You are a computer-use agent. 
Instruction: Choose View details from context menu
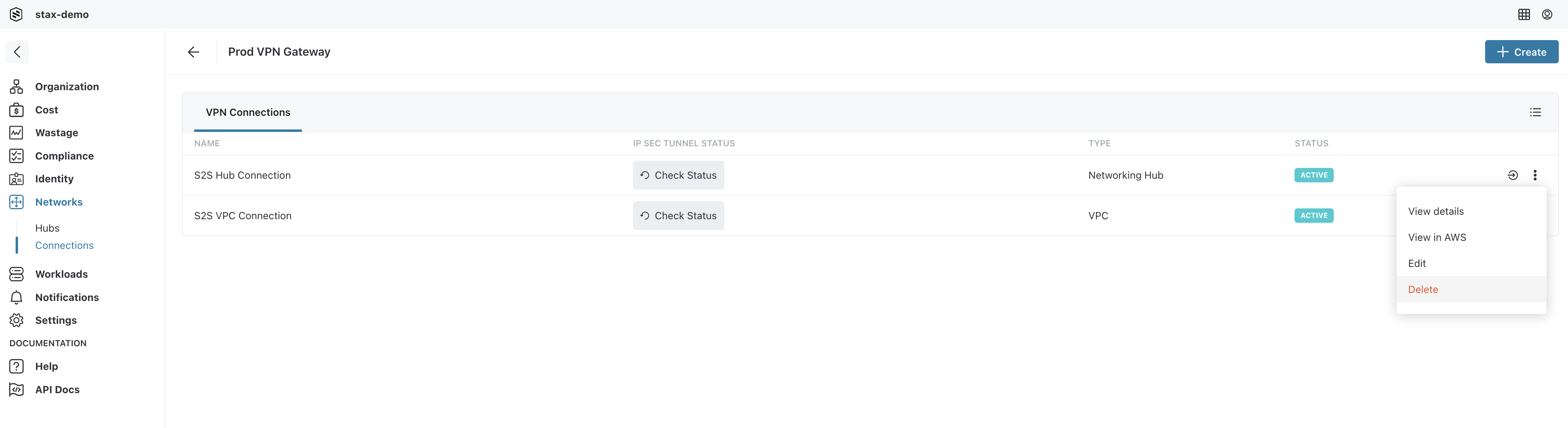(1435, 211)
